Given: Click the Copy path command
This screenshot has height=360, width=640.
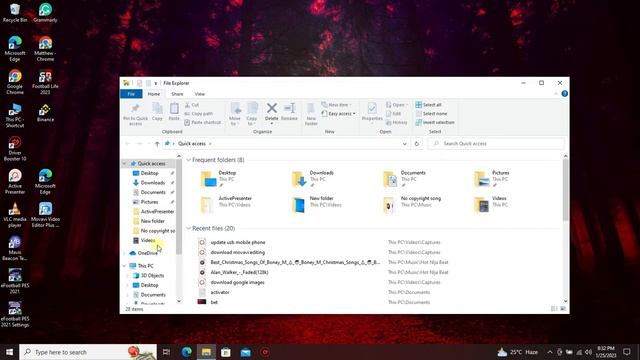Looking at the screenshot, I should 199,114.
